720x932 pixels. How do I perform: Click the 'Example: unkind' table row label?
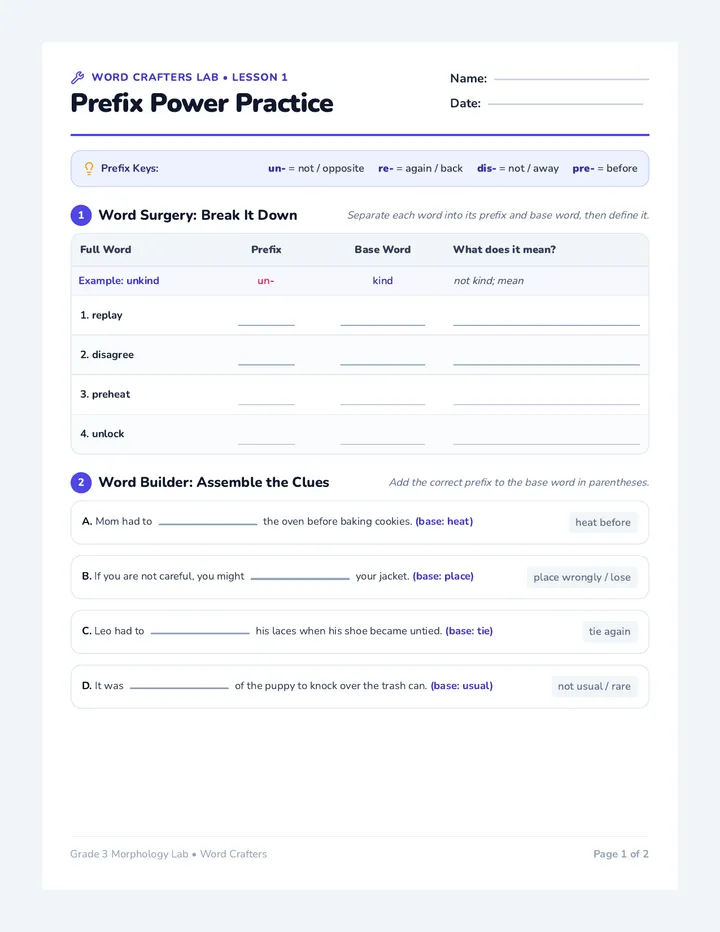[x=119, y=281]
